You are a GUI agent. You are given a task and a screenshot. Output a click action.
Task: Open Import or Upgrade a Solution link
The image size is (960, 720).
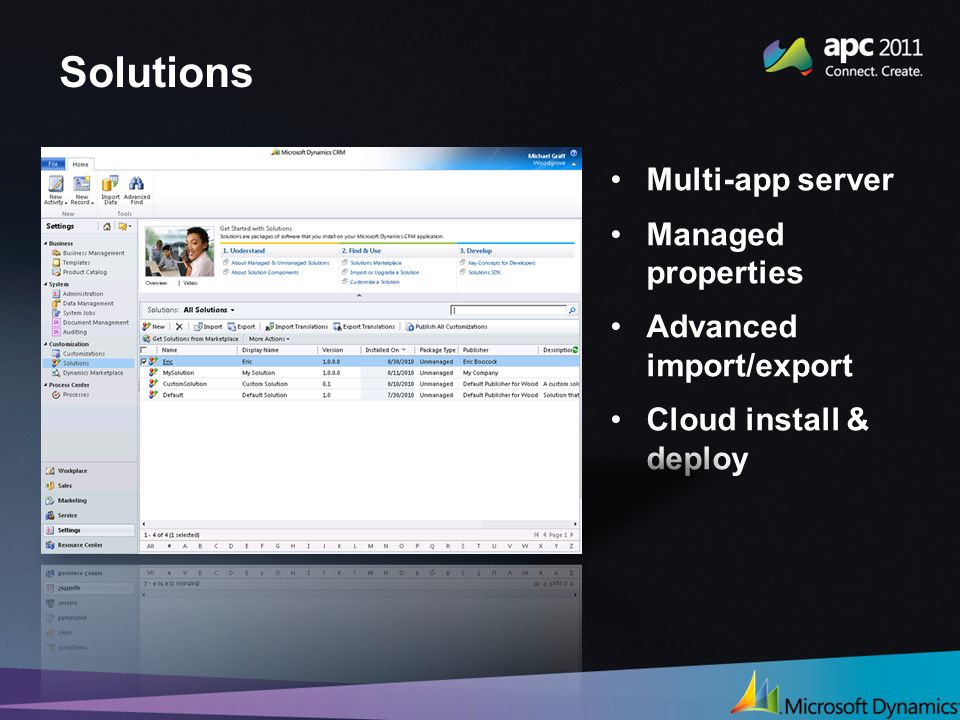pyautogui.click(x=384, y=272)
